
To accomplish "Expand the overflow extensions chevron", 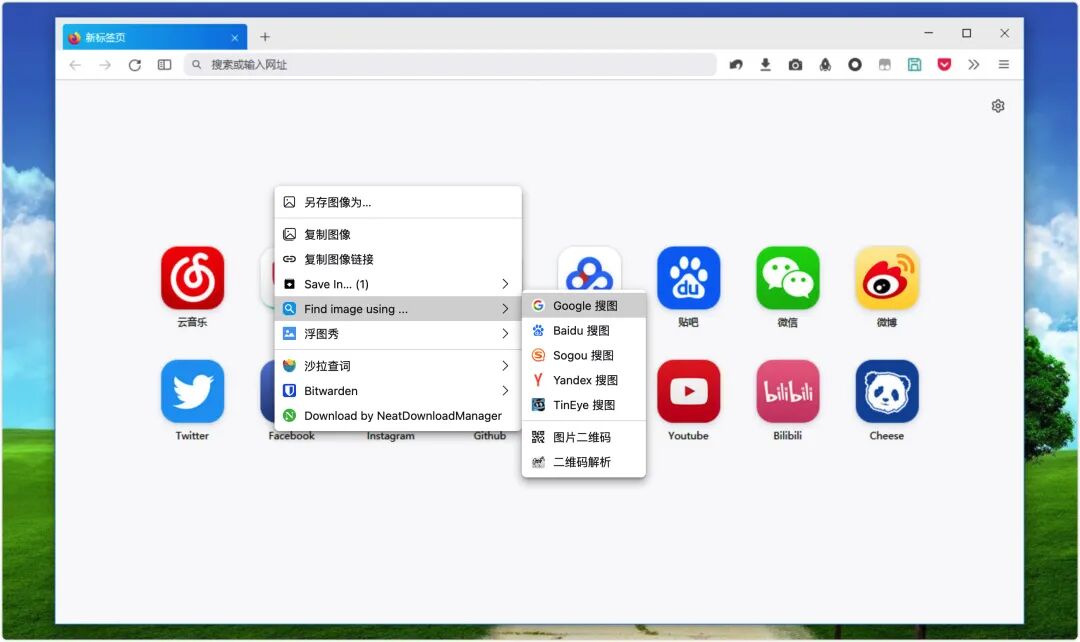I will (973, 65).
